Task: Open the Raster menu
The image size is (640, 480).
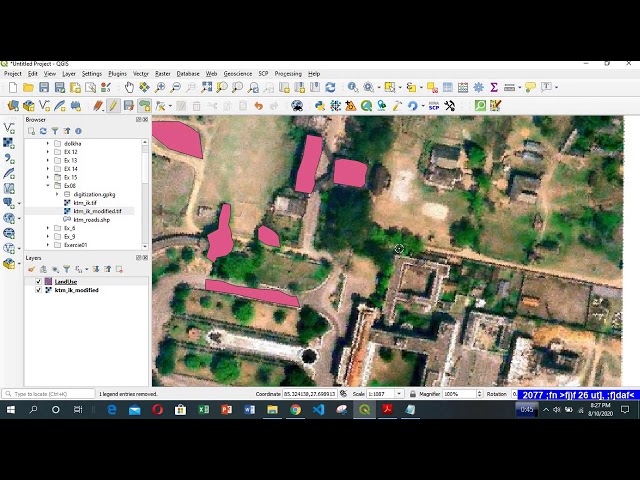Action: coord(162,74)
